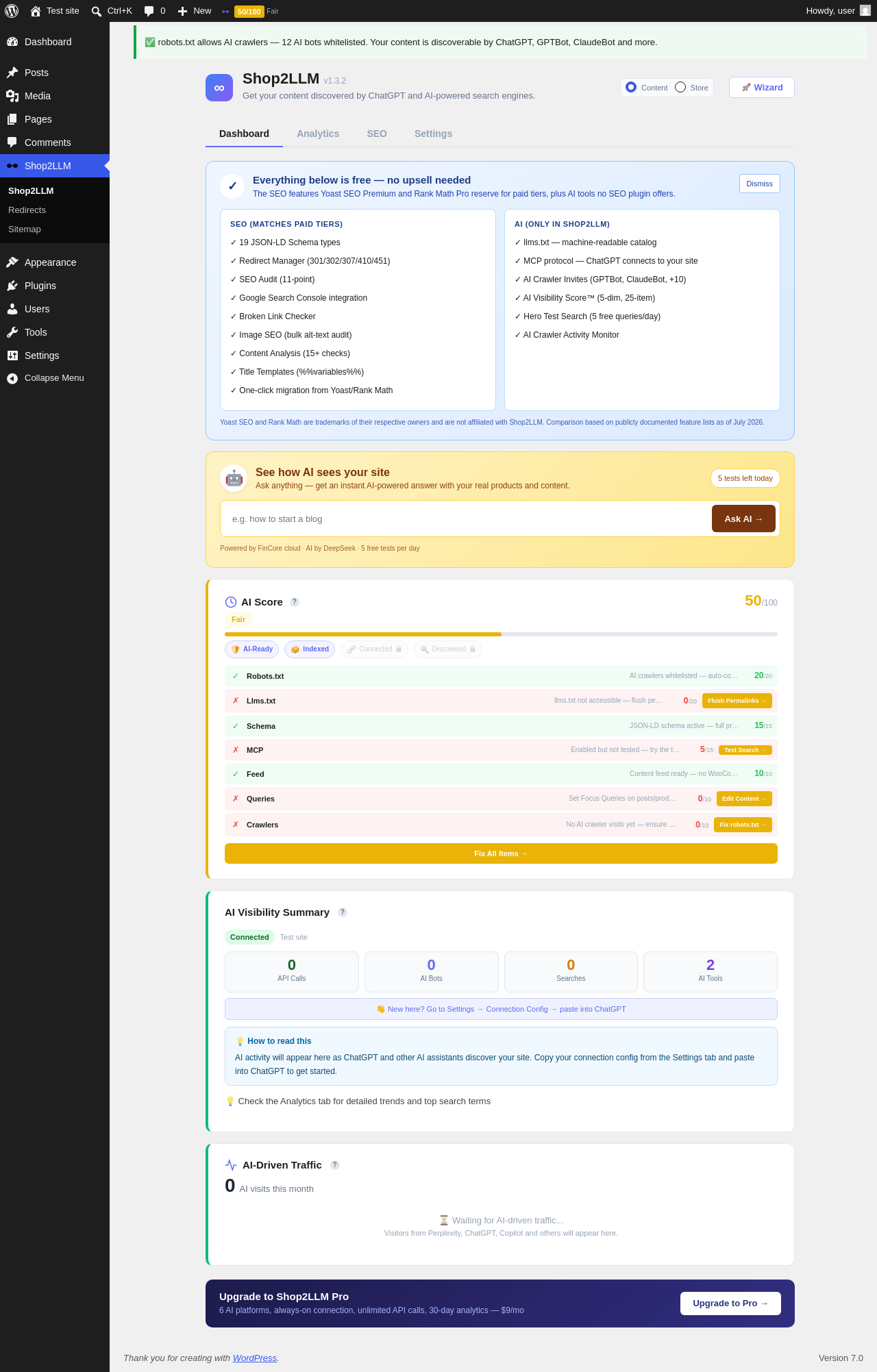877x1372 pixels.
Task: Switch to the SEO tab
Action: [377, 134]
